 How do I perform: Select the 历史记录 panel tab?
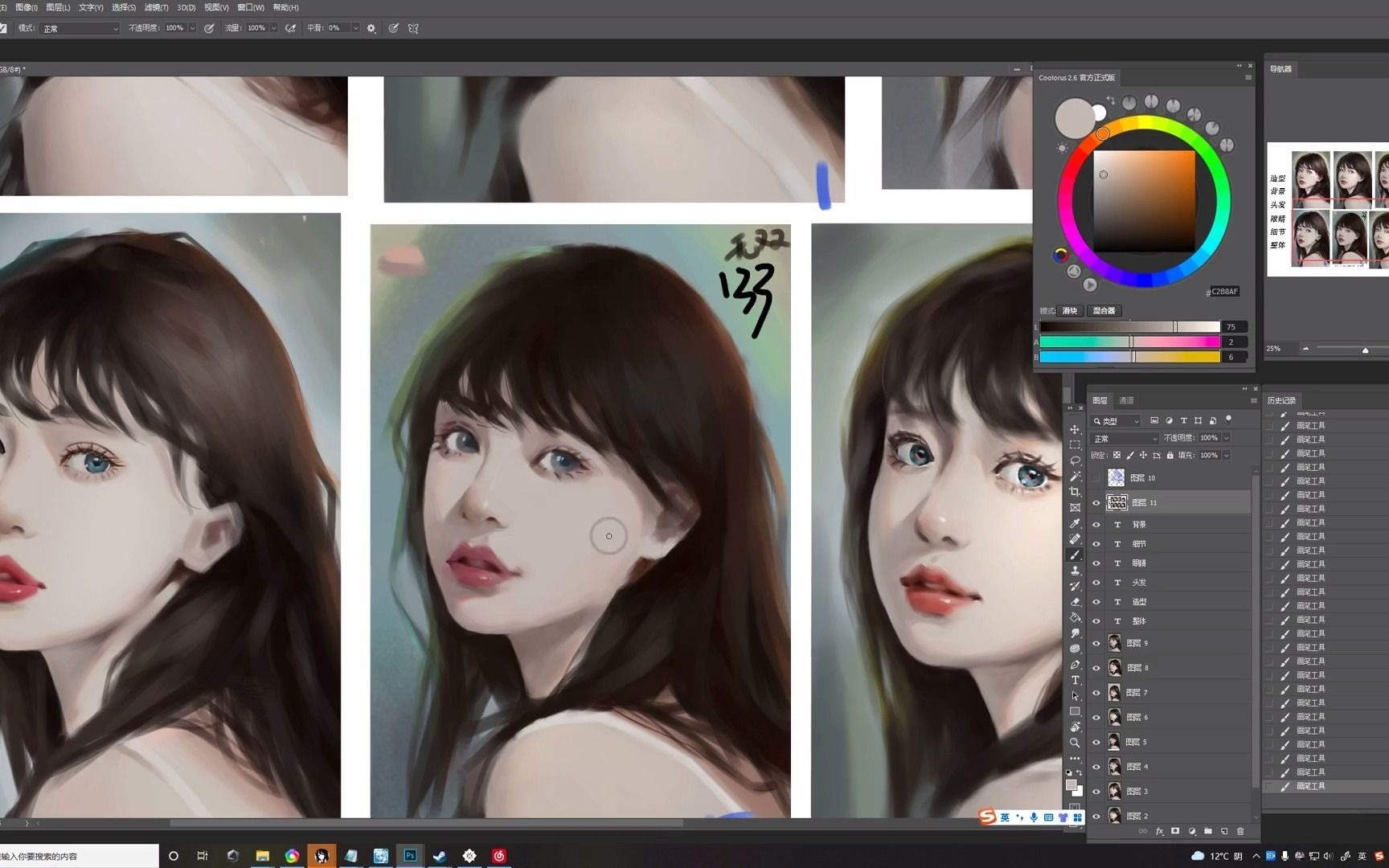coord(1281,400)
